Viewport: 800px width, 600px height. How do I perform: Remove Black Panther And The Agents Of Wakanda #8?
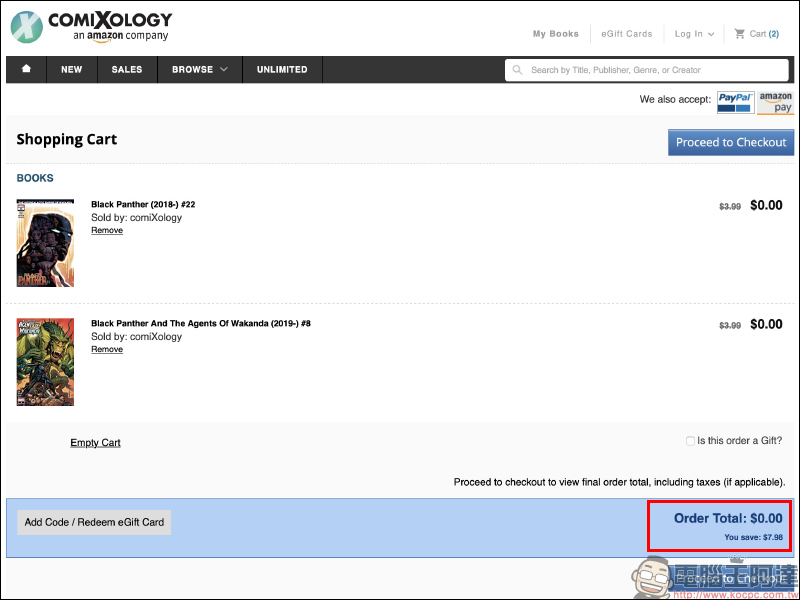[x=107, y=349]
